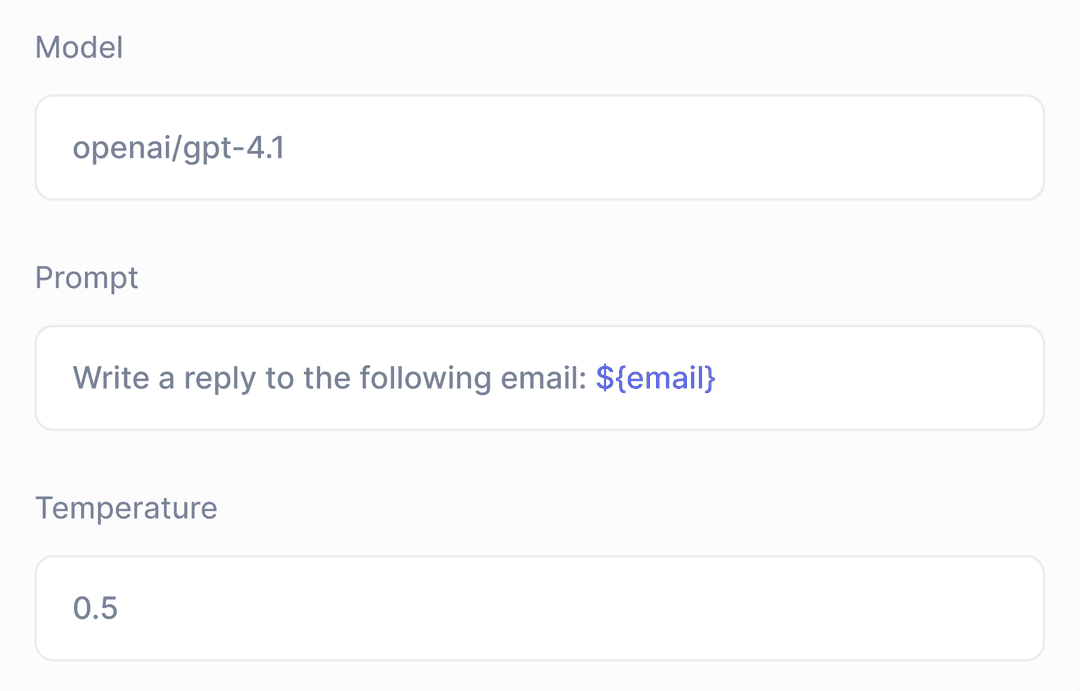Screen dimensions: 1080x691
Task: Click the Model field label
Action: (x=79, y=47)
